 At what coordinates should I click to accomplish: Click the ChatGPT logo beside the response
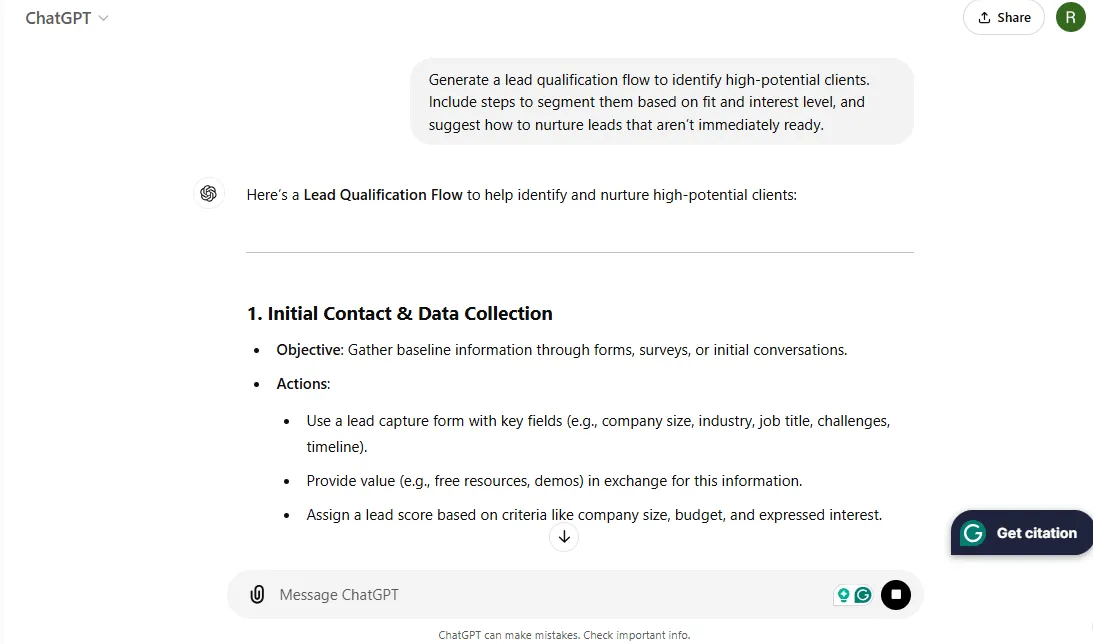[x=208, y=194]
